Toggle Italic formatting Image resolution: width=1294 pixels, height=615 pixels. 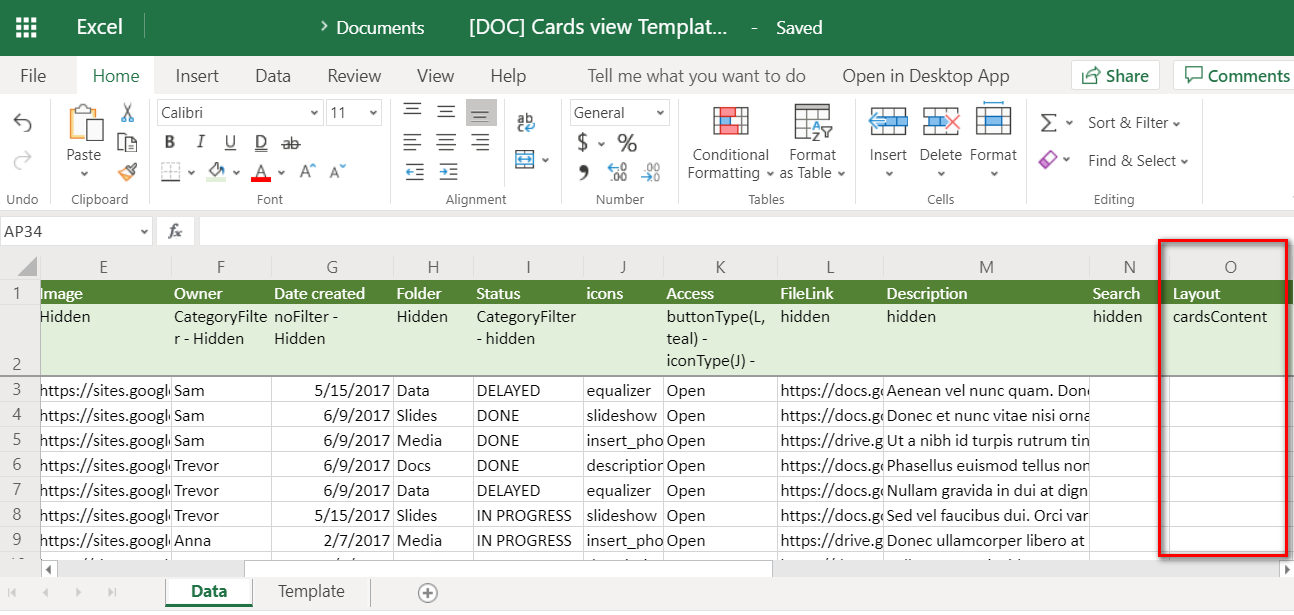201,142
